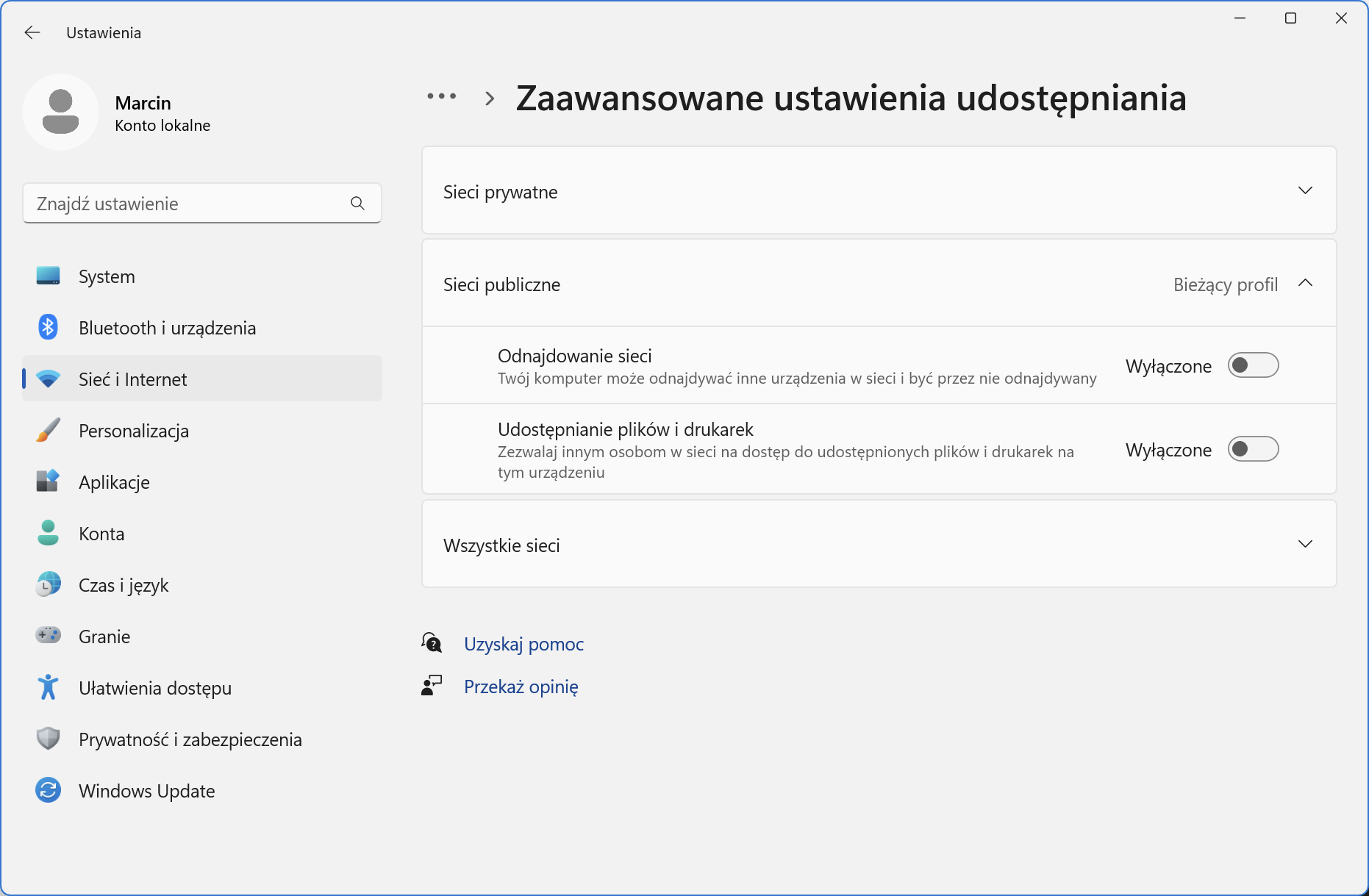1369x896 pixels.
Task: Click the globe clock Czas i język icon
Action: click(49, 585)
